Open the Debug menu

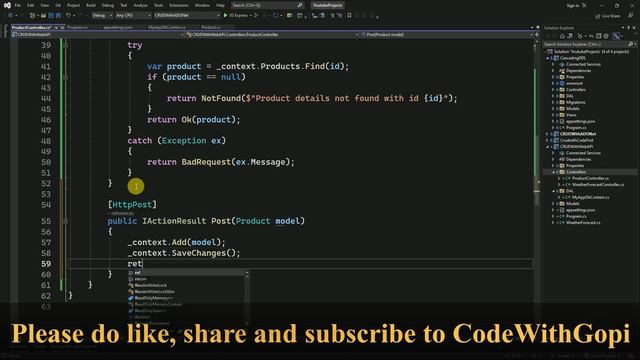coord(108,5)
